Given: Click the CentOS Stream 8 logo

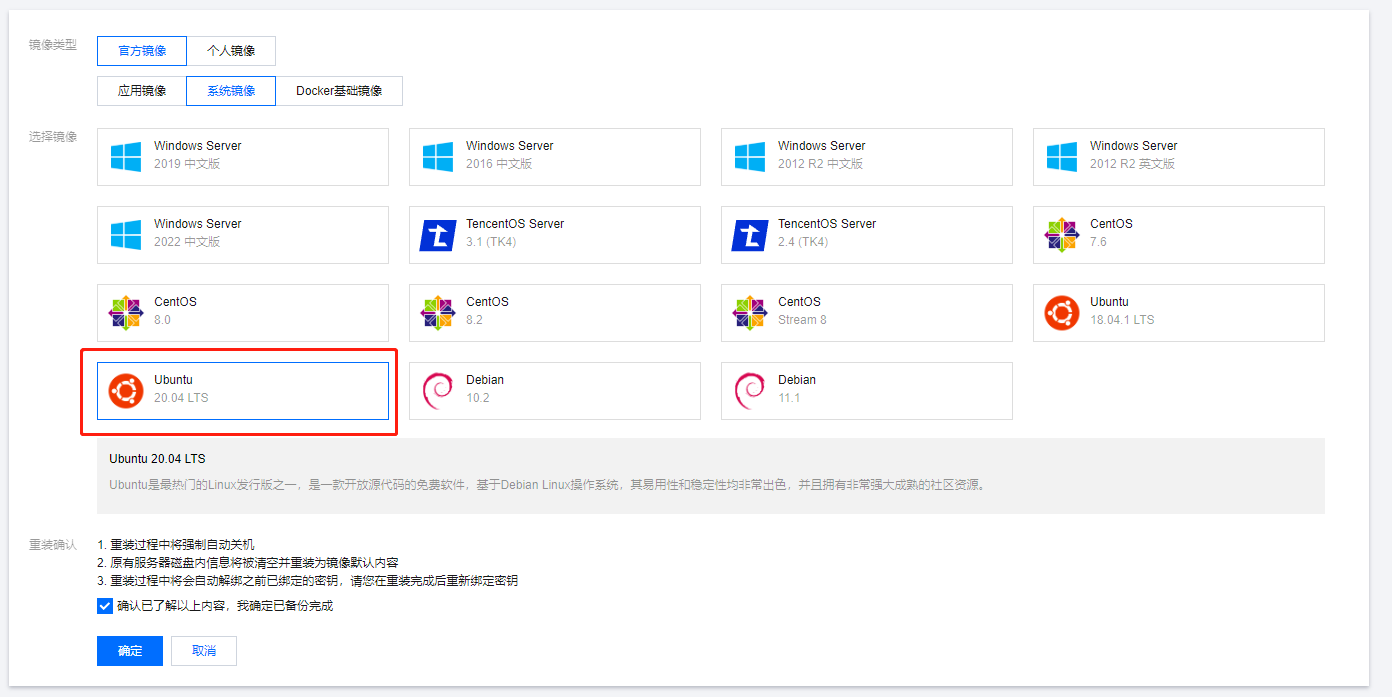Looking at the screenshot, I should click(x=750, y=312).
